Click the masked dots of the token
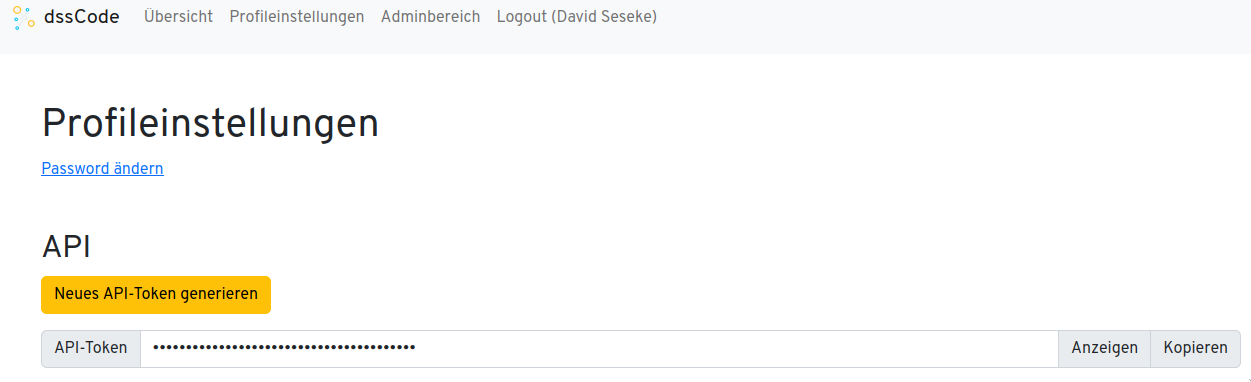 click(x=285, y=348)
